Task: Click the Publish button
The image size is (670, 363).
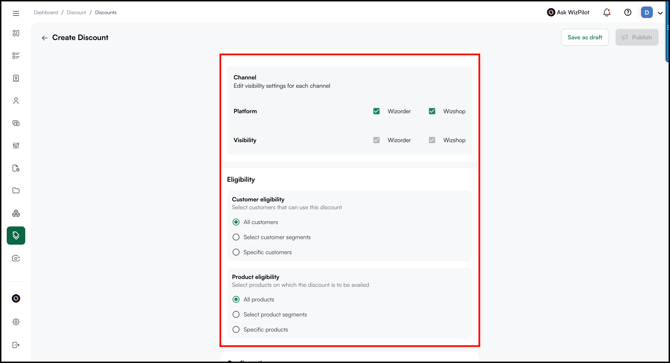Action: tap(637, 38)
